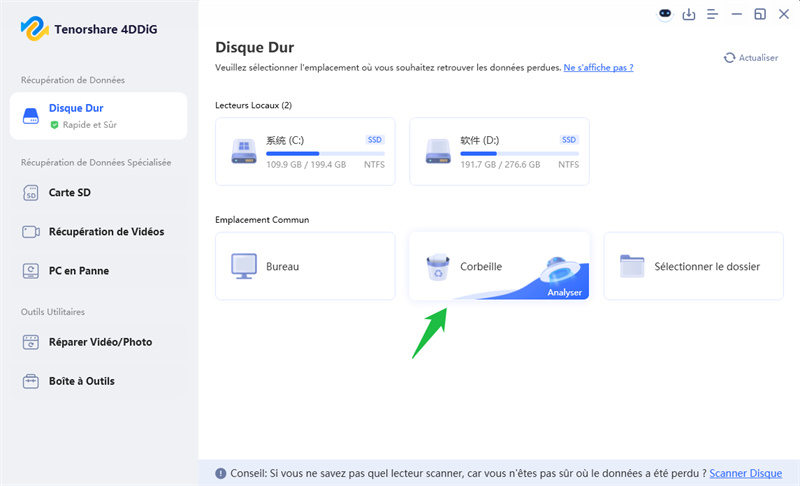Screen dimensions: 800x486
Task: Click the Réparer Vidéo/Photo icon
Action: [31, 342]
